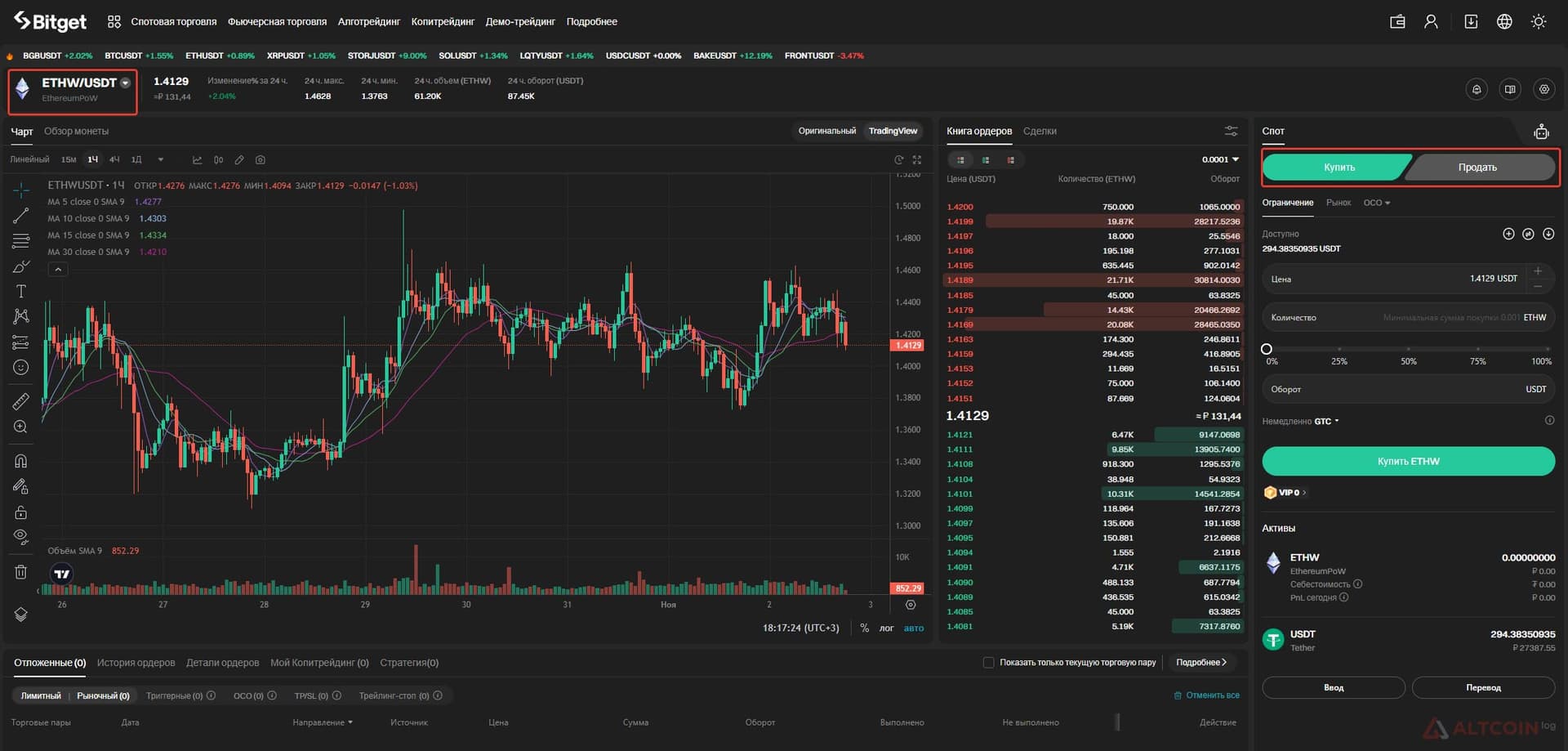
Task: Show only sell orders in order book
Action: pyautogui.click(x=1010, y=160)
